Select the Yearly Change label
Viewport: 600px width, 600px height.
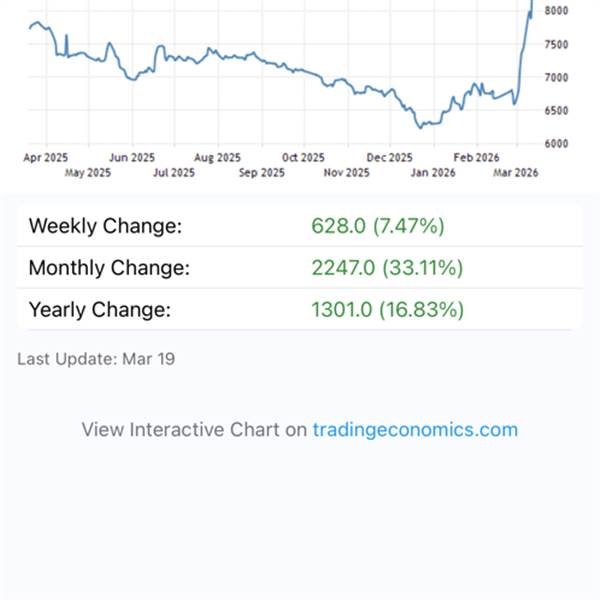100,310
